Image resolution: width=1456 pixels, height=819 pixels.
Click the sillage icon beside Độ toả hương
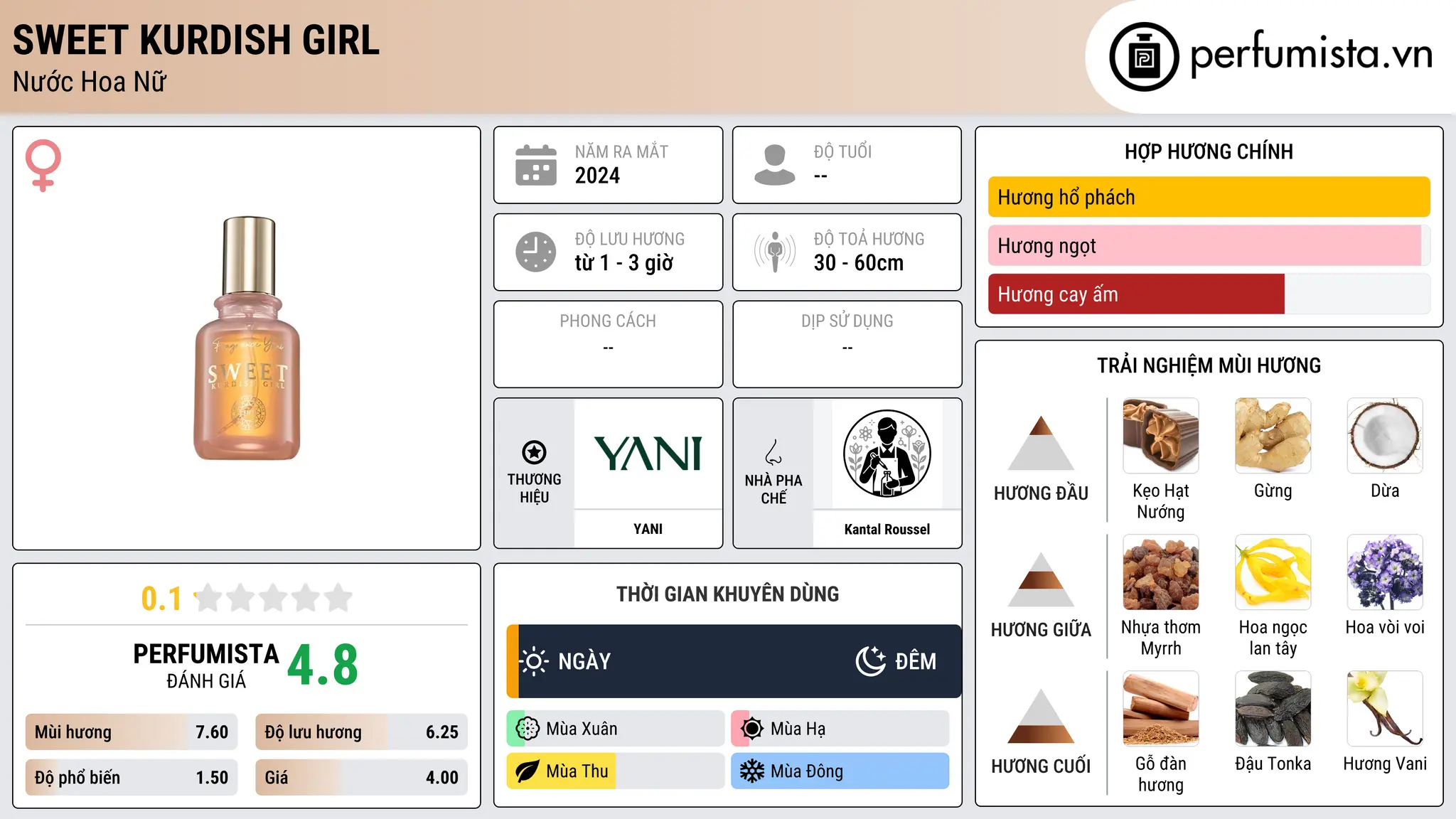(x=774, y=252)
